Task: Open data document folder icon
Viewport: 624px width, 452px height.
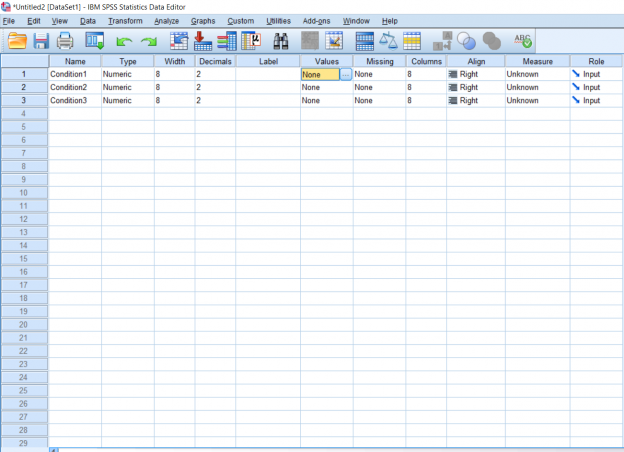Action: tap(17, 41)
